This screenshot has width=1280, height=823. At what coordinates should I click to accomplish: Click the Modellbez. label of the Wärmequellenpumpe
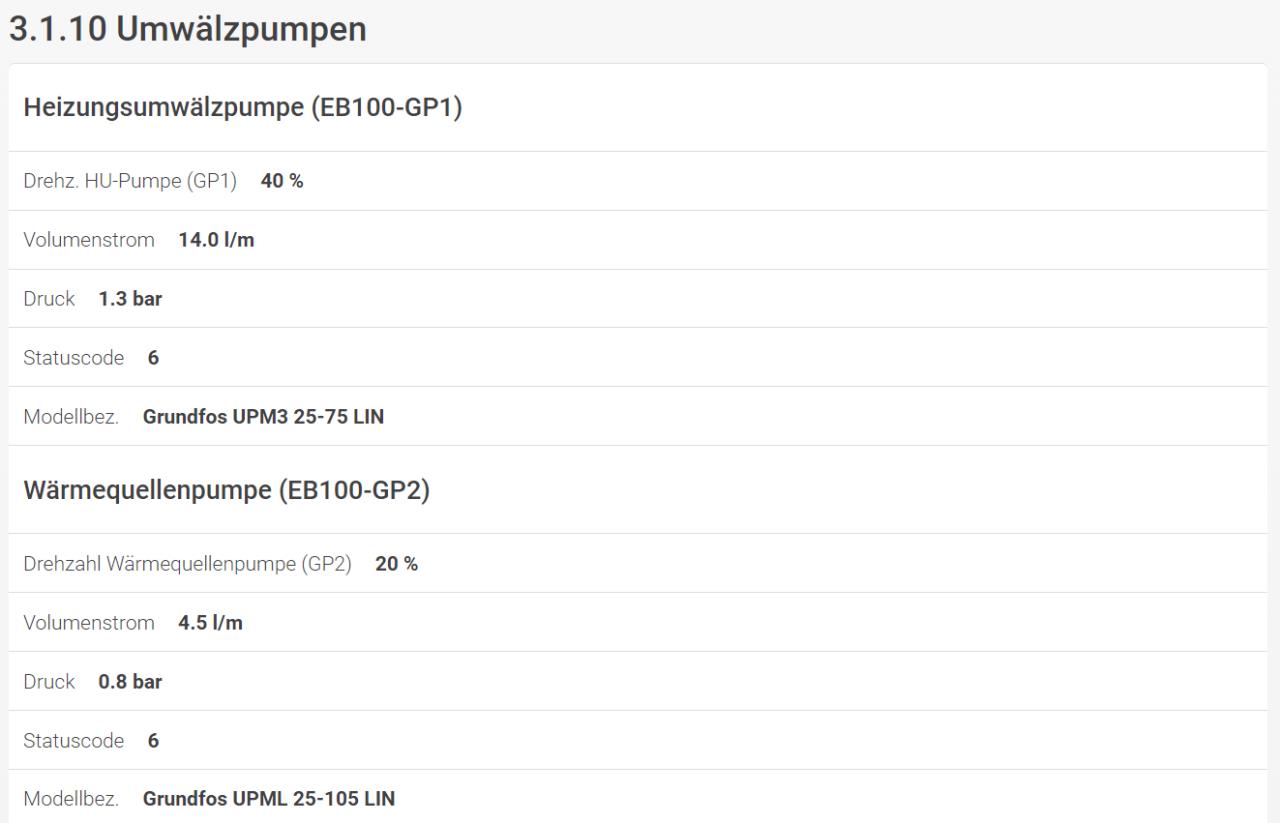click(x=71, y=799)
